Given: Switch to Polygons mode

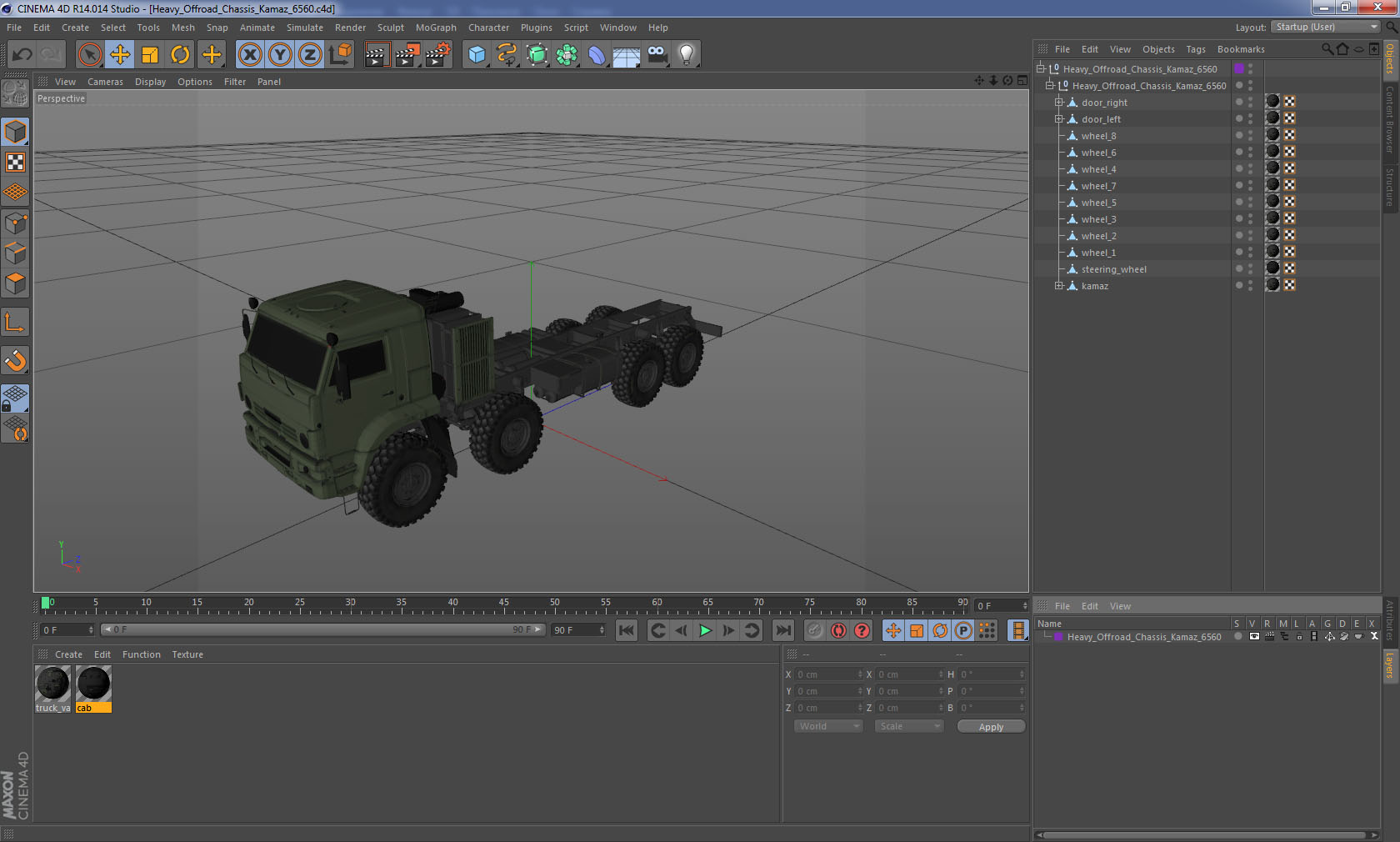Looking at the screenshot, I should click(x=16, y=283).
